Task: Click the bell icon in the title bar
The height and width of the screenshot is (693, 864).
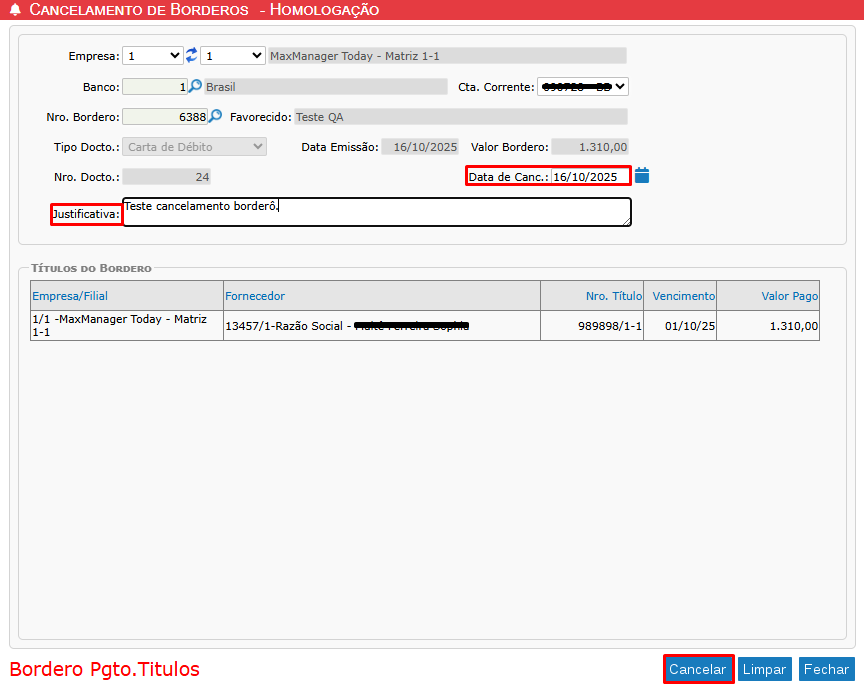Action: 15,10
